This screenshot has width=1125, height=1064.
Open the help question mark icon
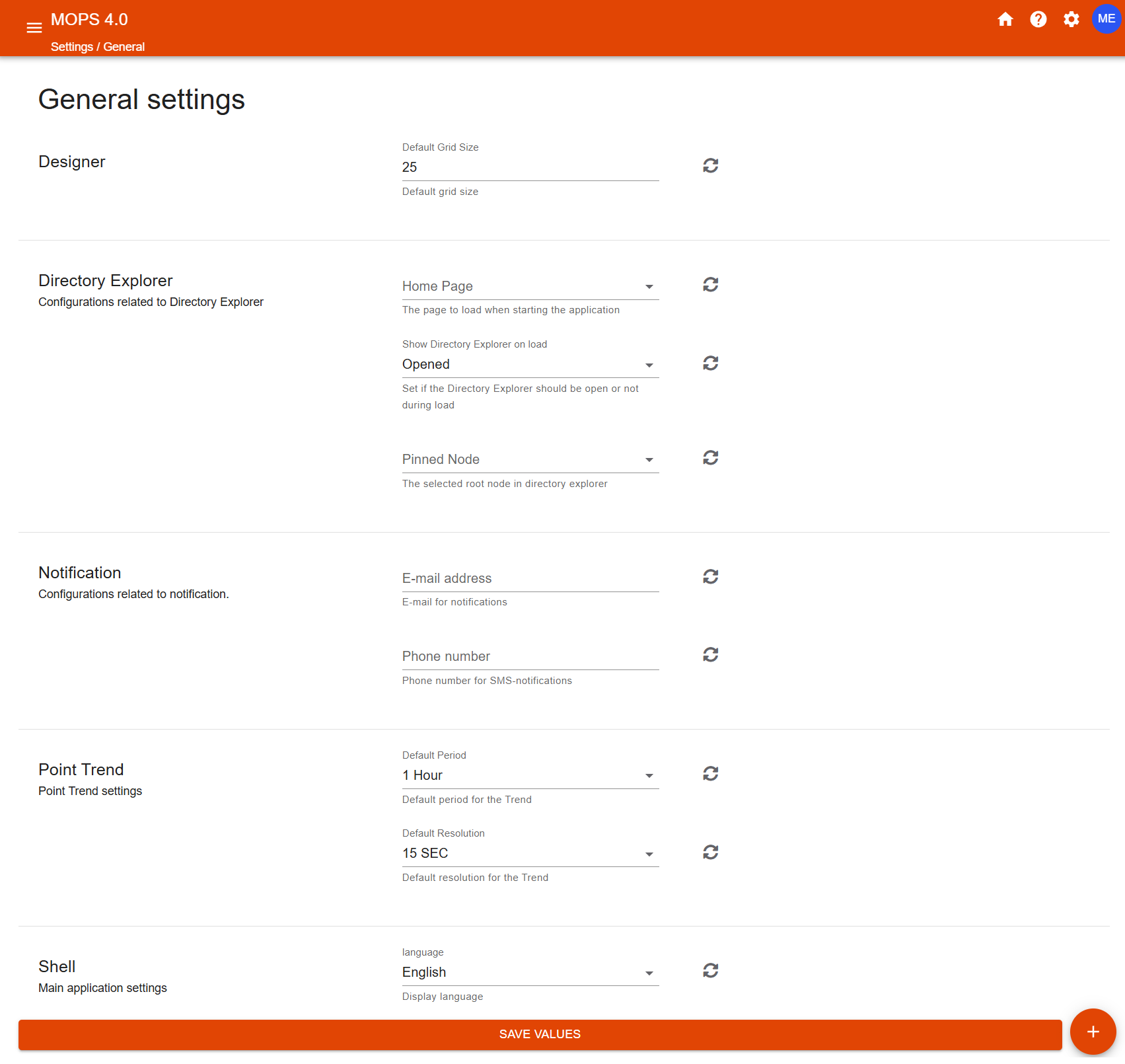pos(1038,19)
